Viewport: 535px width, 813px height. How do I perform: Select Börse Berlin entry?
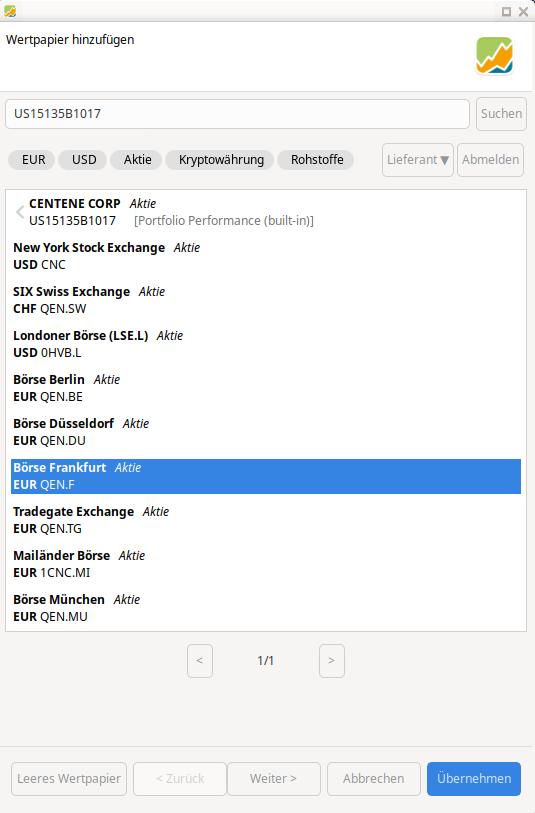pos(266,388)
